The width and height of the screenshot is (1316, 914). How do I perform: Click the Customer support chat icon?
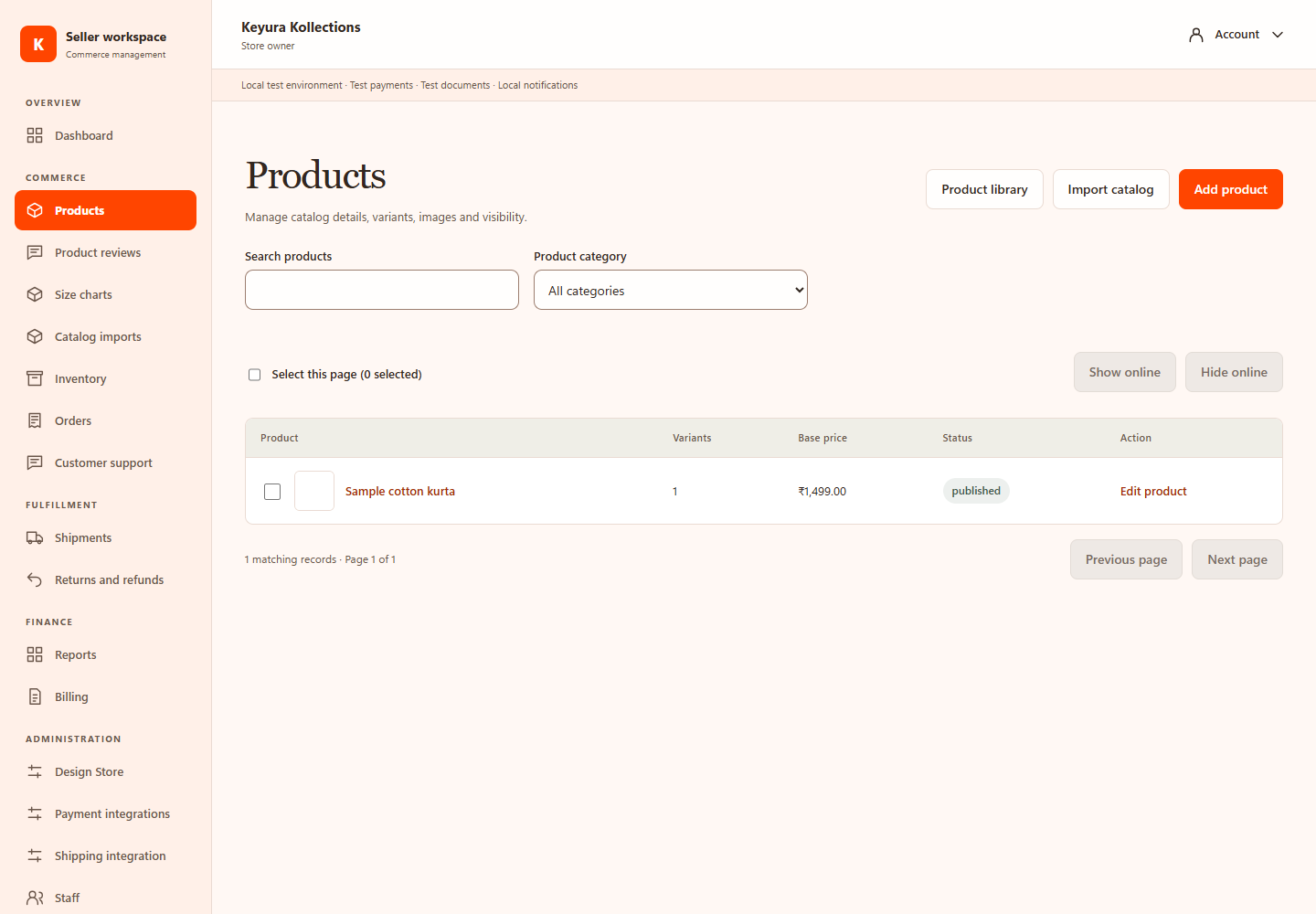click(x=35, y=462)
